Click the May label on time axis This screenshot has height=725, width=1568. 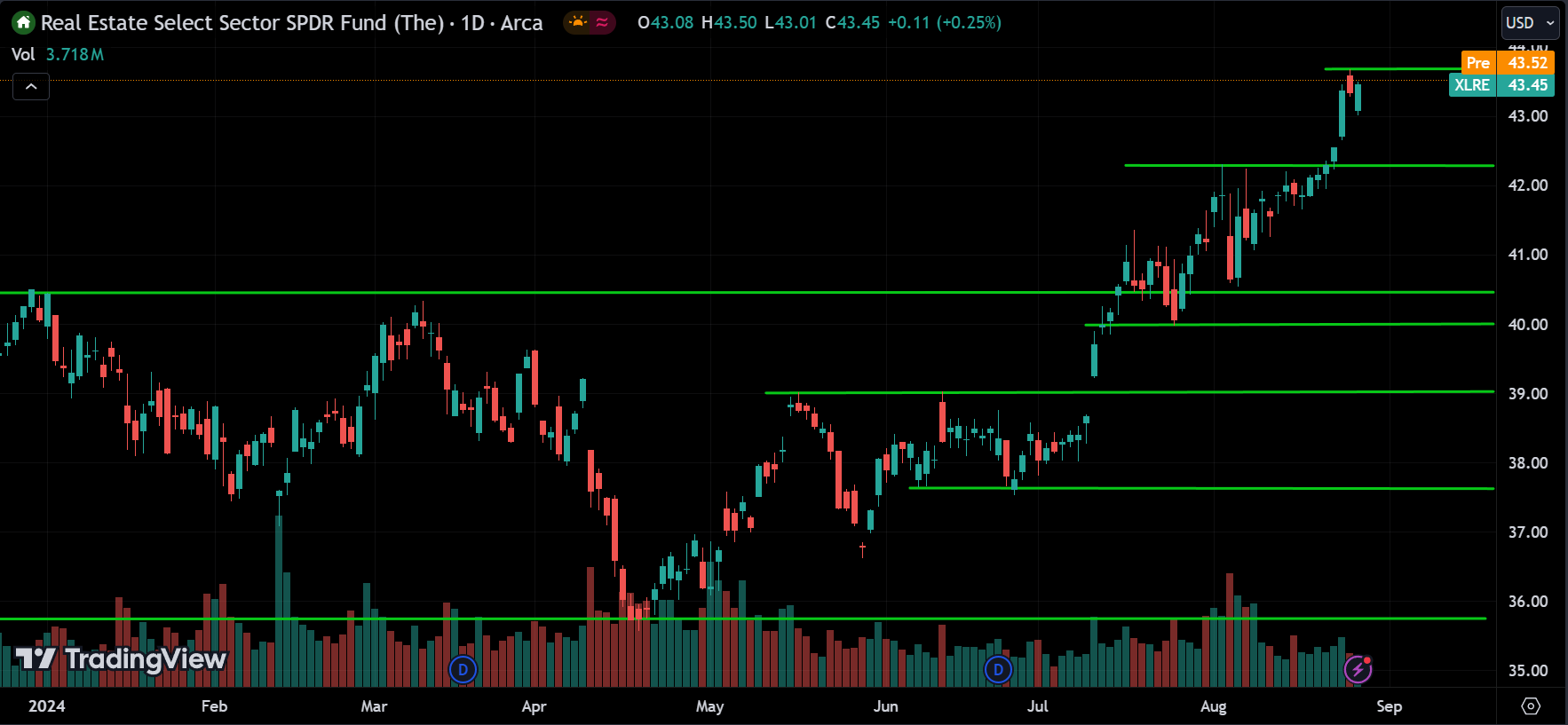709,706
